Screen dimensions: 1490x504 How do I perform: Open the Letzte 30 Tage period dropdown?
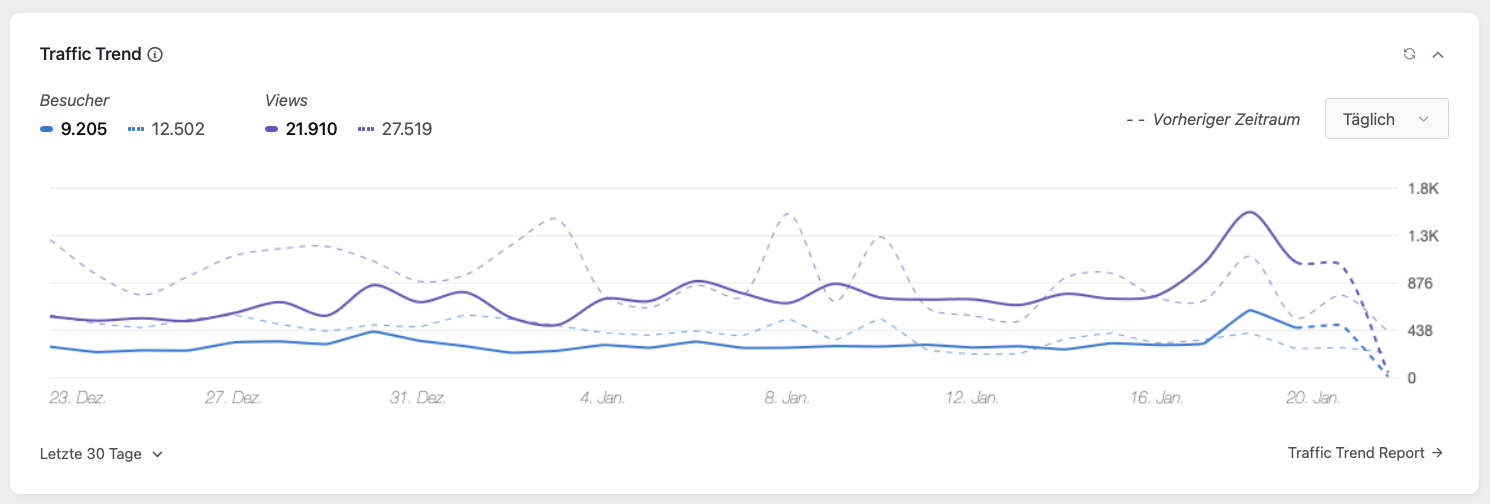pos(101,454)
